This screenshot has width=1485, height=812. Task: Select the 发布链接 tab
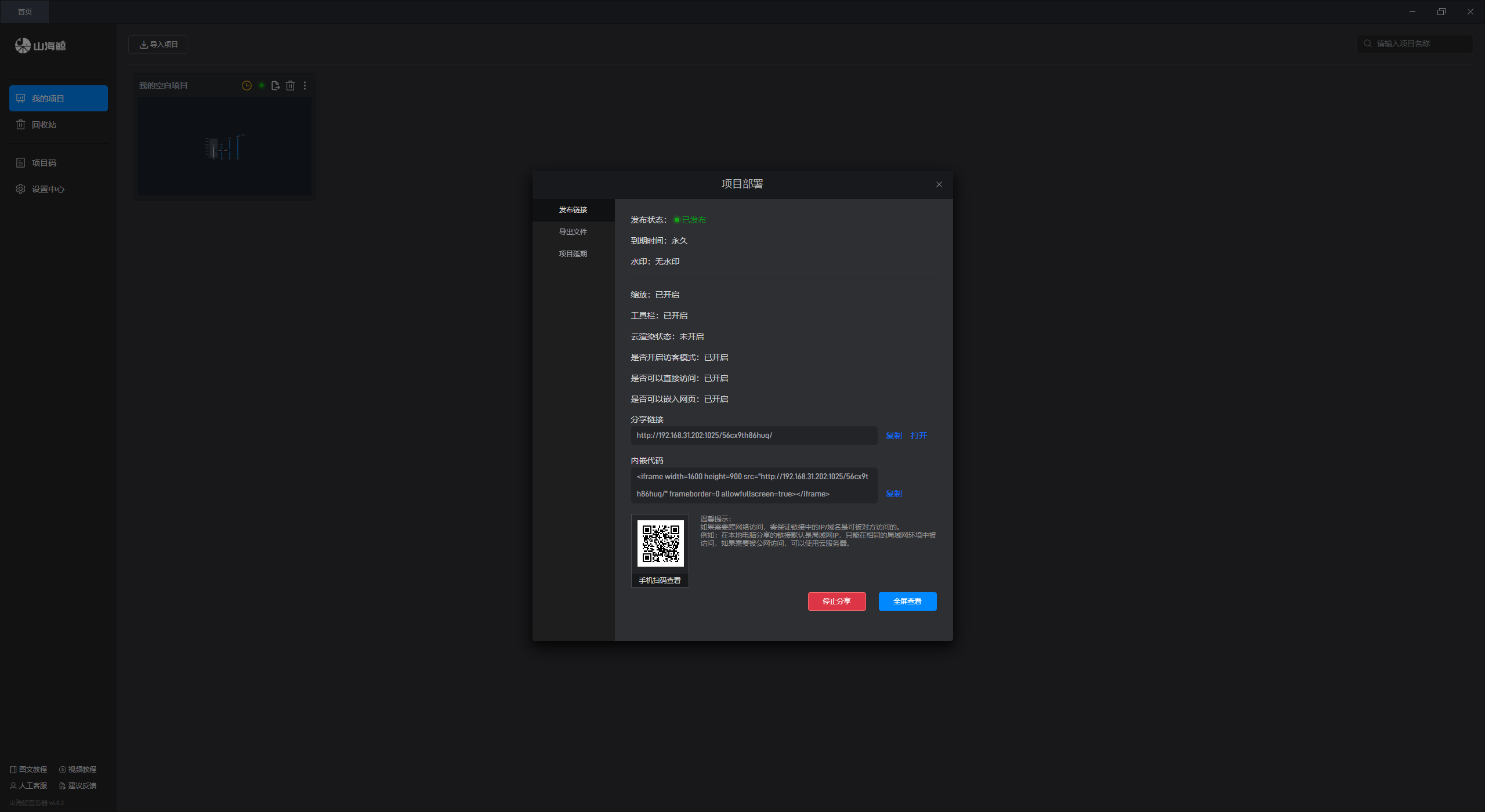(573, 210)
